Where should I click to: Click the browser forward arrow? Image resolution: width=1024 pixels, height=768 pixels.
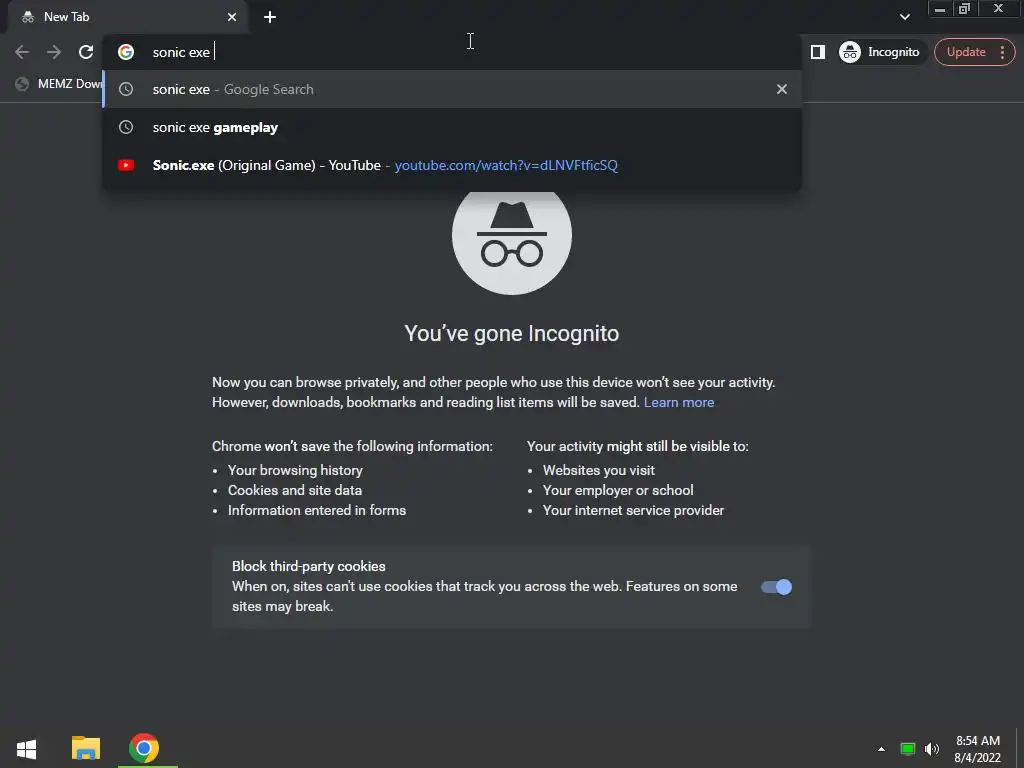coord(54,52)
